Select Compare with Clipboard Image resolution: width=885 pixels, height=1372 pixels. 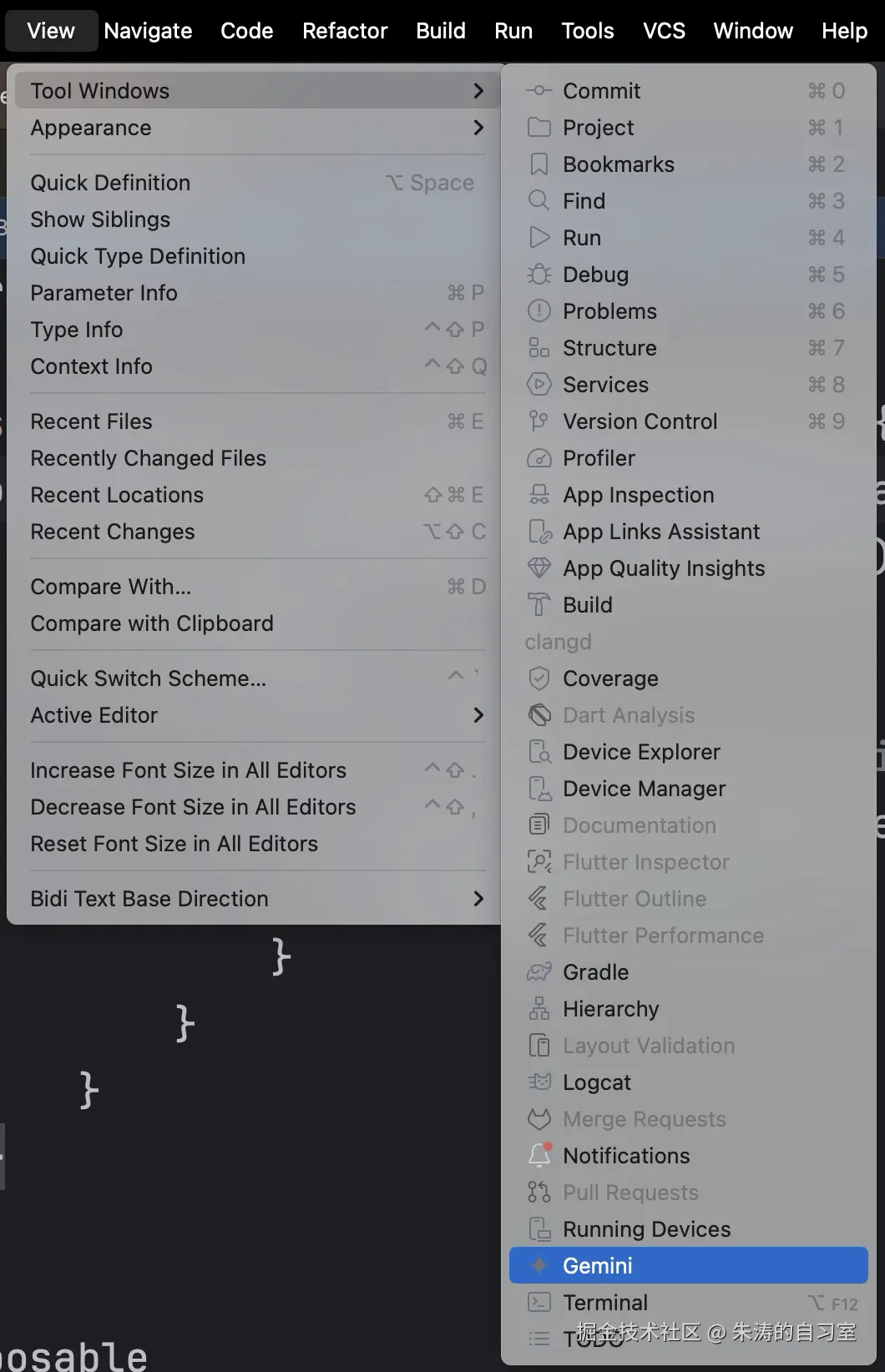(x=152, y=623)
